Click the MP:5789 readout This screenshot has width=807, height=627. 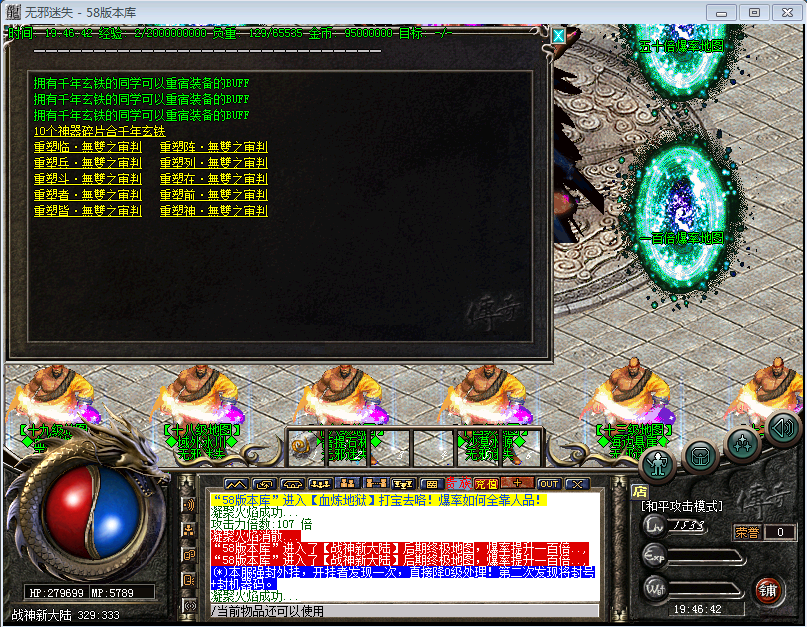pyautogui.click(x=113, y=593)
